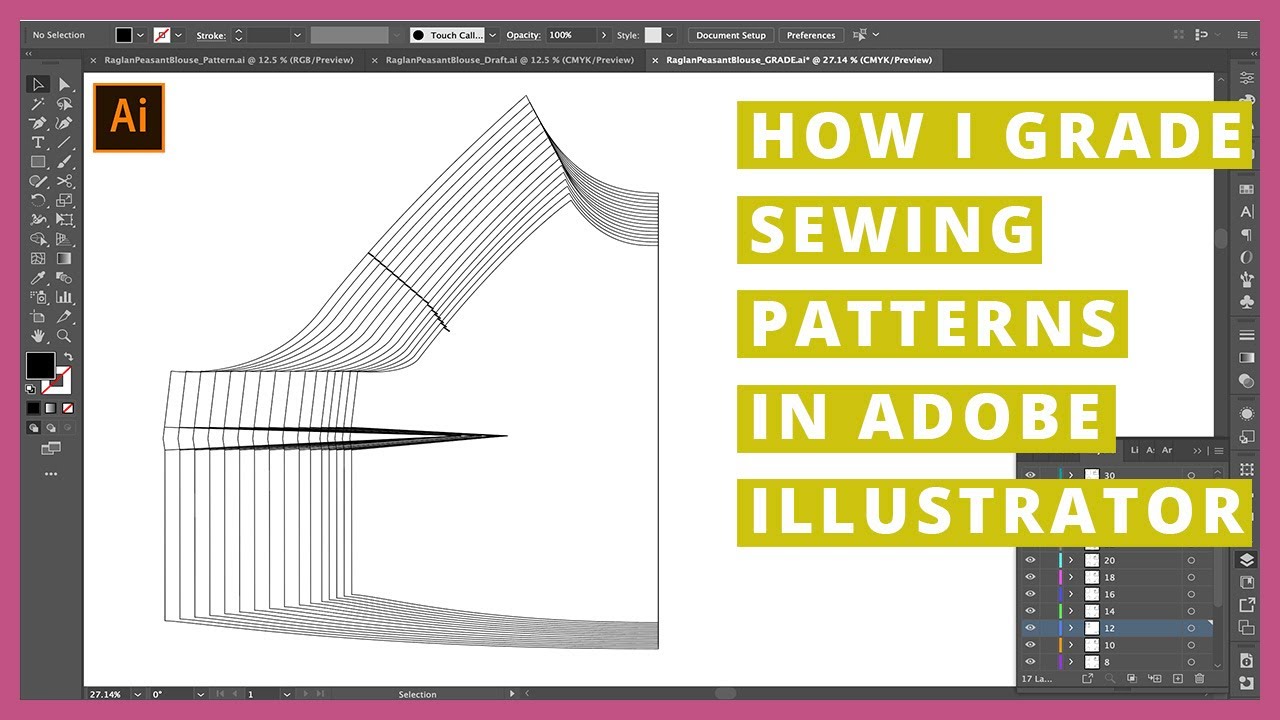Click the Opacity label link
1280x720 pixels.
[x=523, y=35]
